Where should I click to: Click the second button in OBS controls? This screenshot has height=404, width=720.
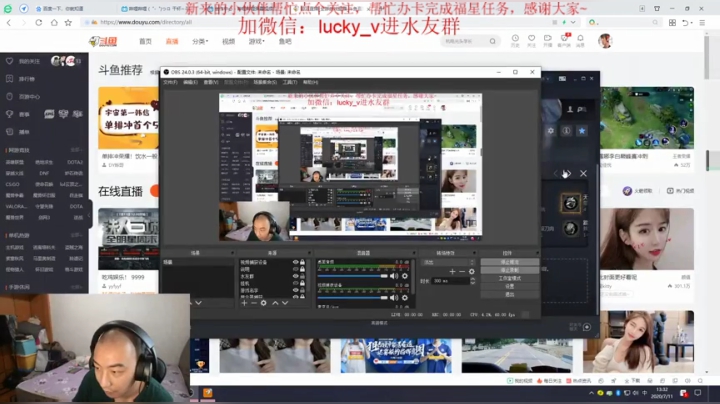[x=509, y=270]
